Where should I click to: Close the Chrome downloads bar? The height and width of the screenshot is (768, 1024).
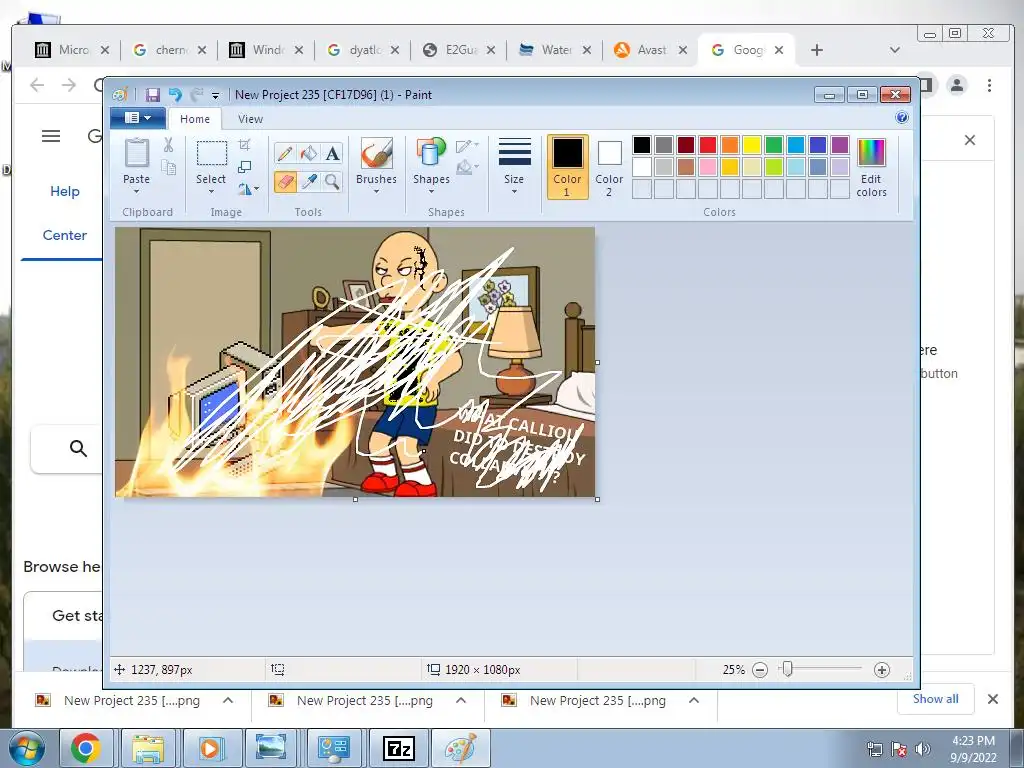pyautogui.click(x=993, y=699)
